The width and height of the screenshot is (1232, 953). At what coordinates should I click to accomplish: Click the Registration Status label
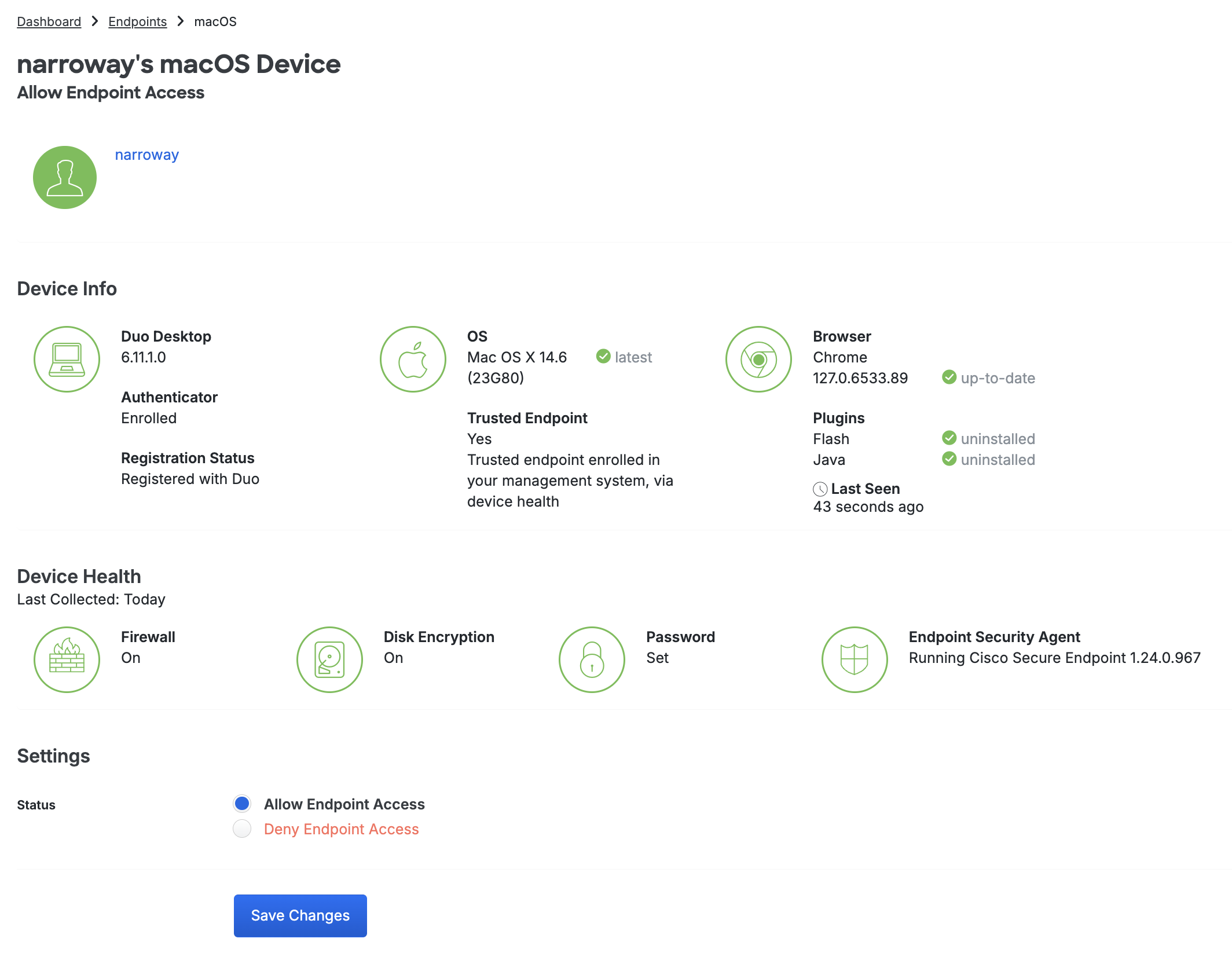pos(188,458)
